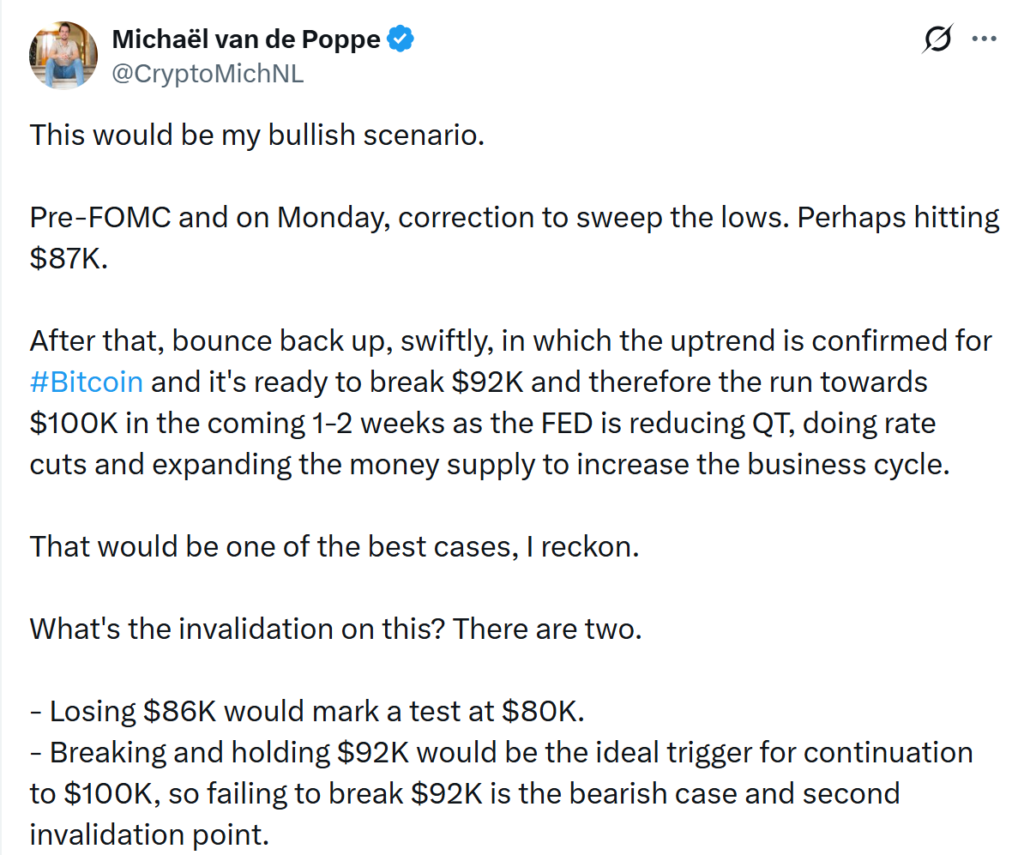Image resolution: width=1024 pixels, height=855 pixels.
Task: Follow the #Bitcoin hashtag link
Action: (x=87, y=382)
